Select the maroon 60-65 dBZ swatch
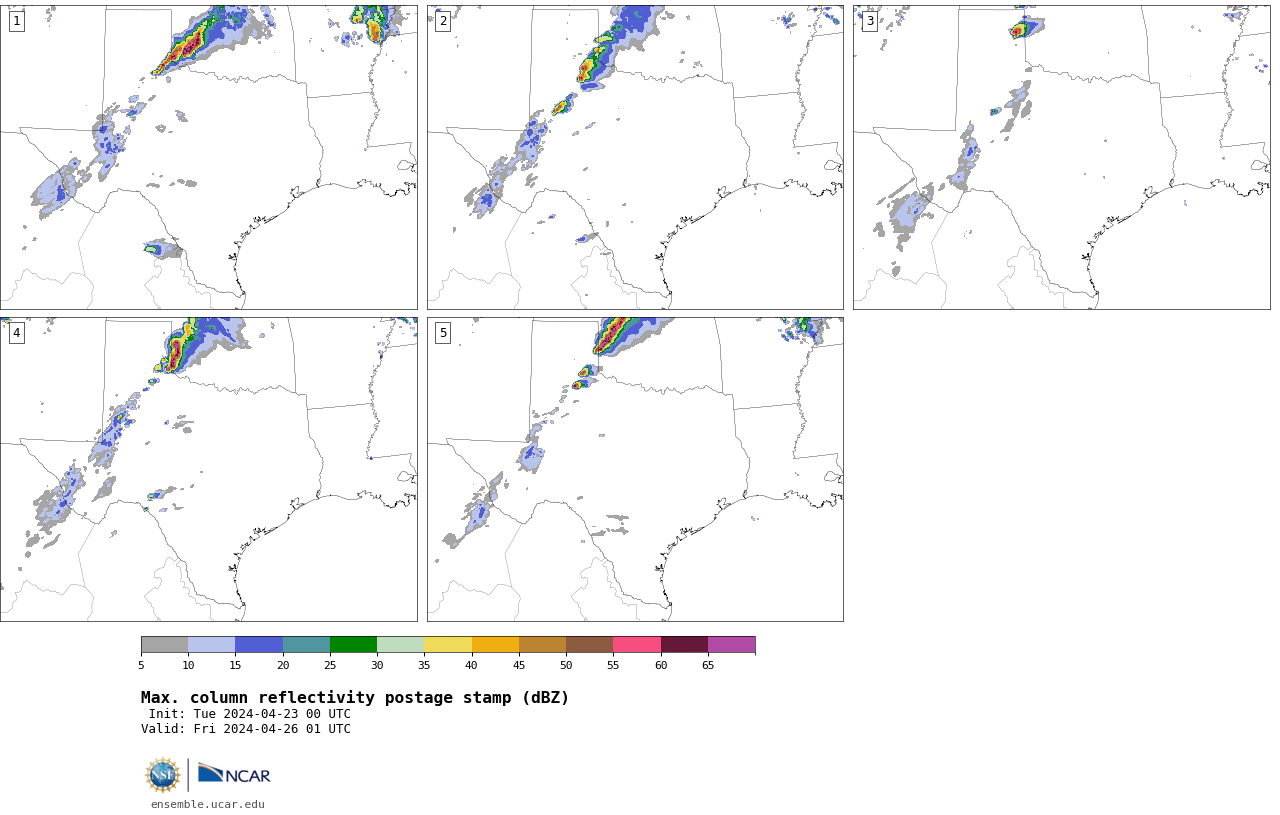The height and width of the screenshot is (815, 1280). pos(684,645)
